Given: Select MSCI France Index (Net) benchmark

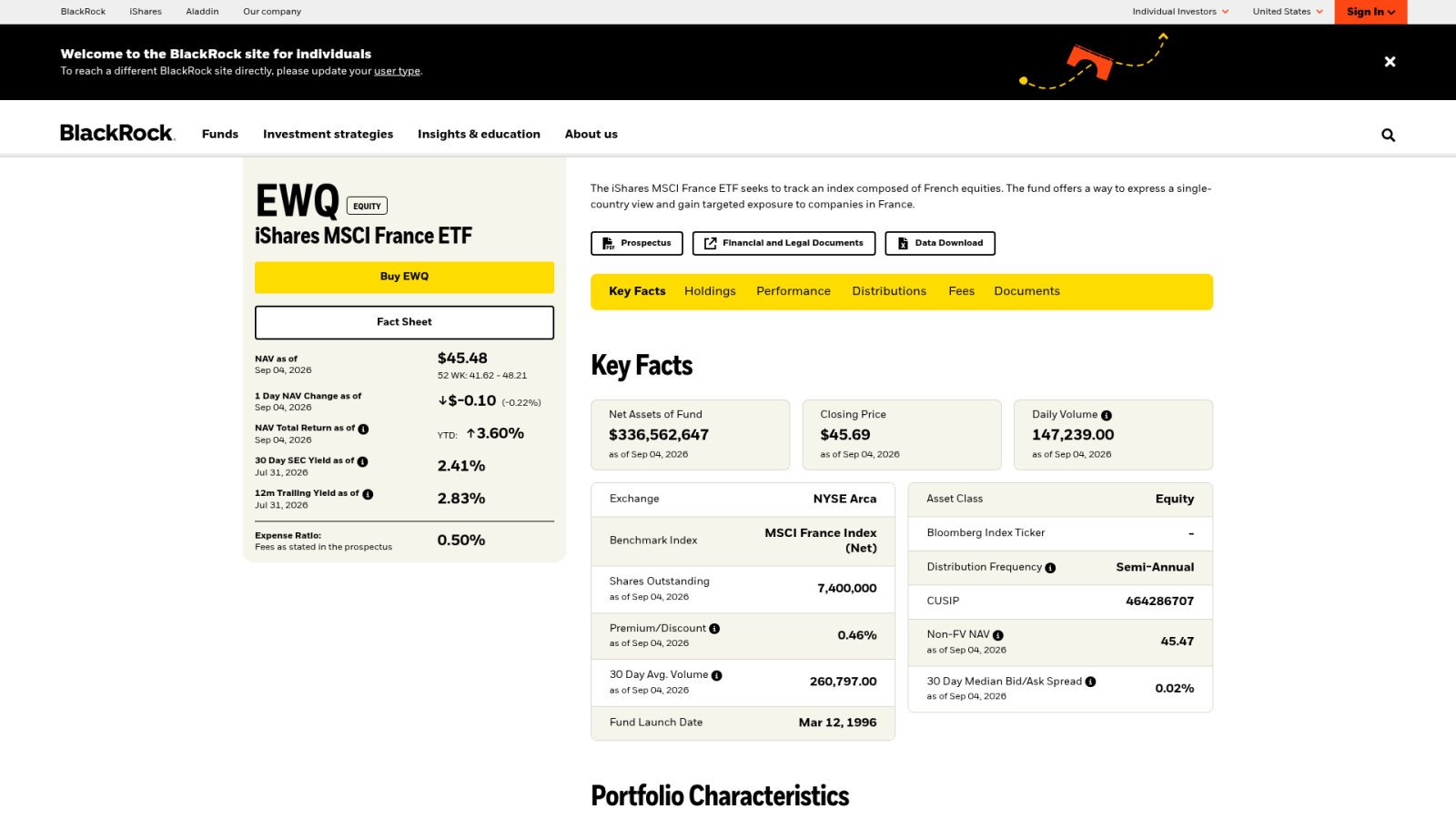Looking at the screenshot, I should (x=821, y=541).
